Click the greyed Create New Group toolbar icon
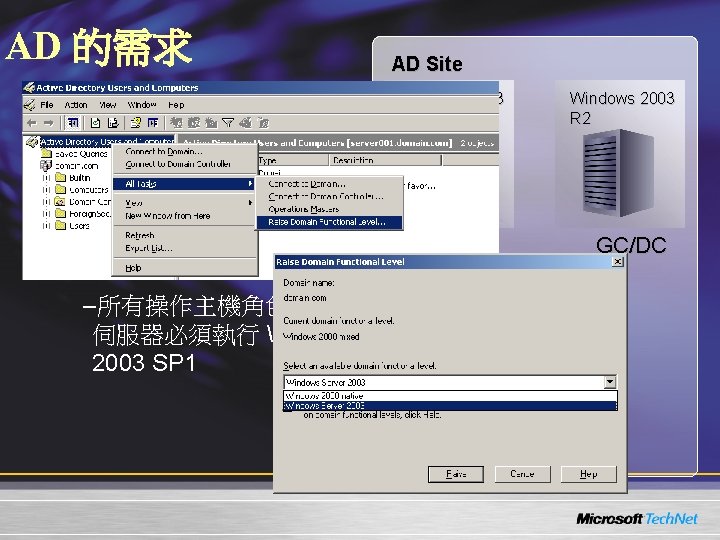The height and width of the screenshot is (540, 720). pos(194,123)
